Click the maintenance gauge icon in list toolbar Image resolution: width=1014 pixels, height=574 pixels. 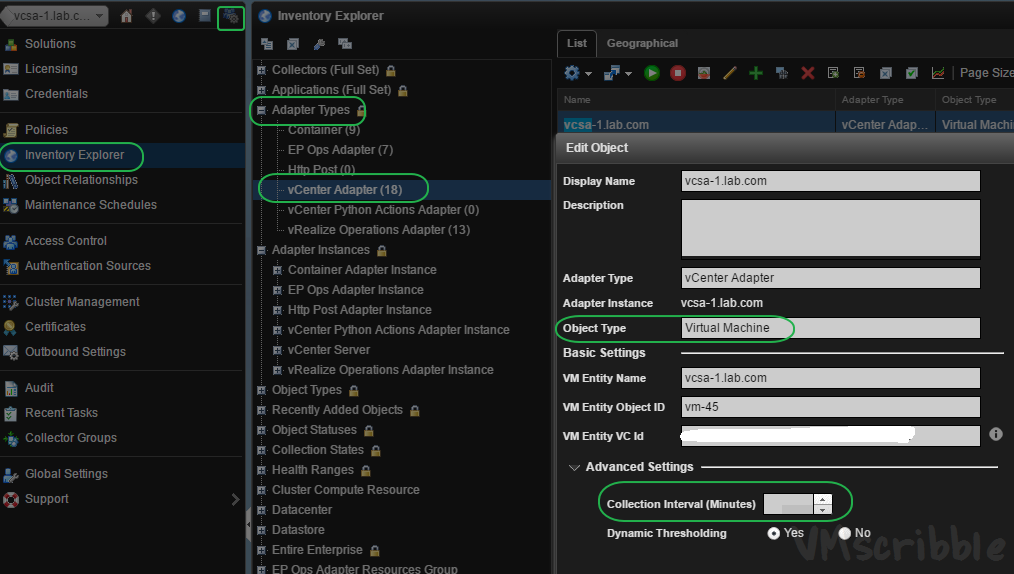[x=704, y=73]
